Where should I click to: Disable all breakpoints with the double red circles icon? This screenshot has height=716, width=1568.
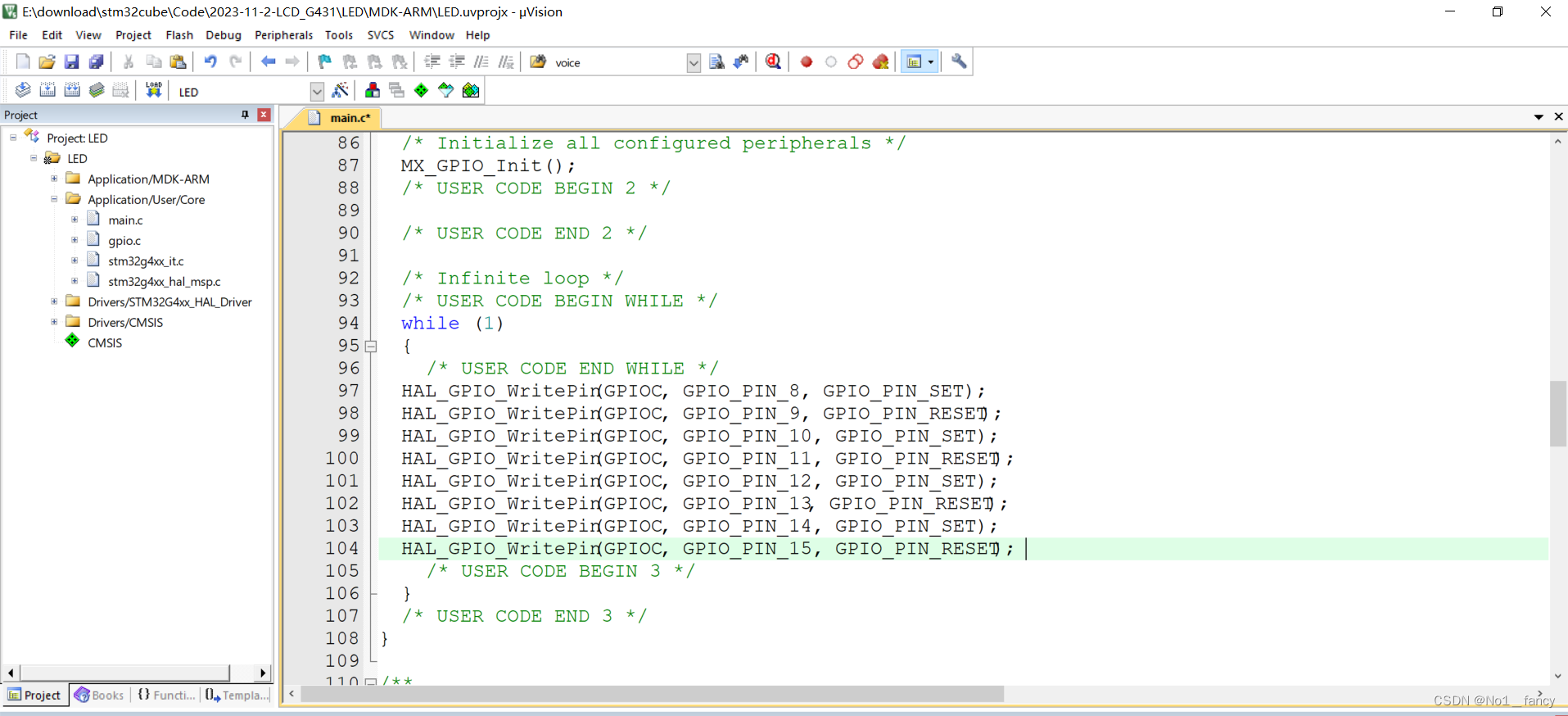(x=856, y=61)
